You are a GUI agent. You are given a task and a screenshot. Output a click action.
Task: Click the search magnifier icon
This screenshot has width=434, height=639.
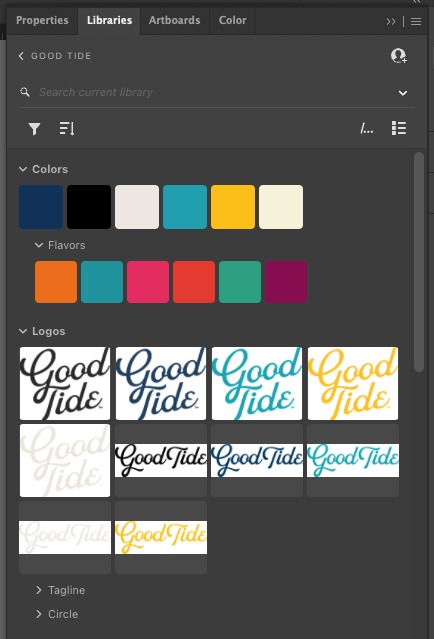pos(25,92)
